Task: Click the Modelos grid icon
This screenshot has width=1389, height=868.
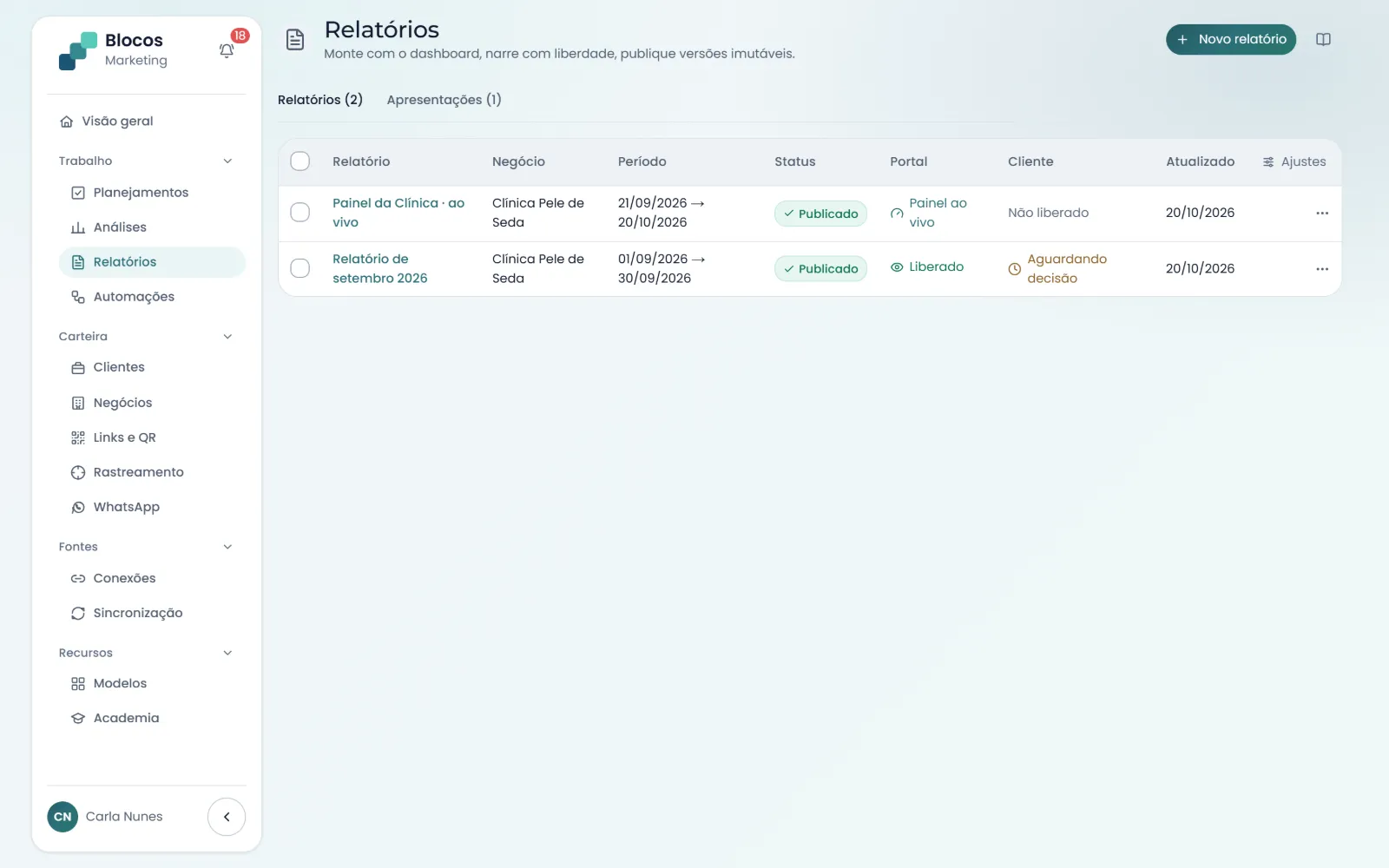Action: (x=78, y=684)
